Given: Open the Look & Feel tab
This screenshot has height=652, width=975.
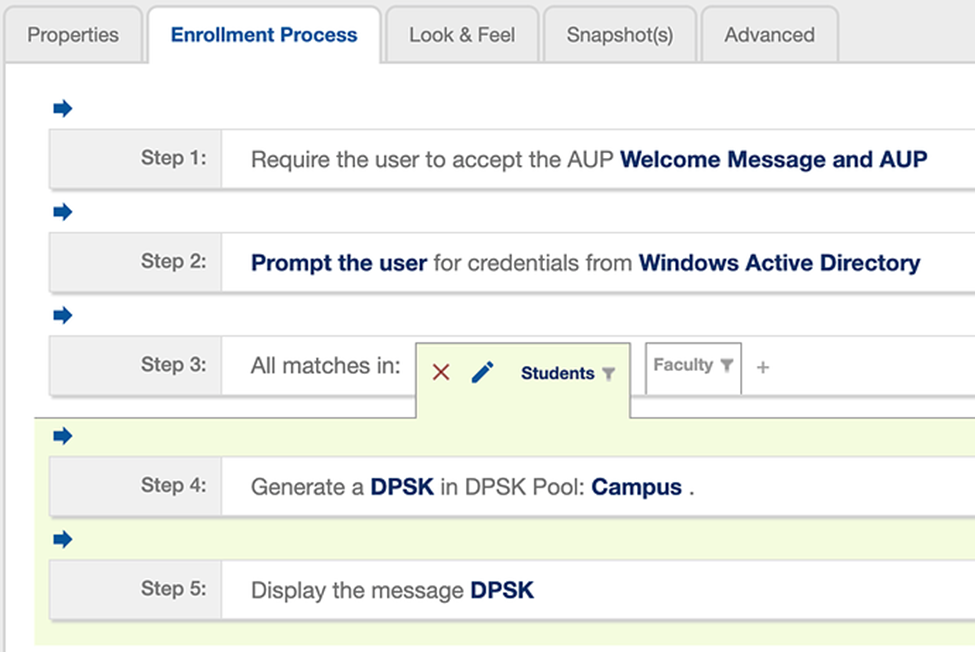Looking at the screenshot, I should coord(462,35).
